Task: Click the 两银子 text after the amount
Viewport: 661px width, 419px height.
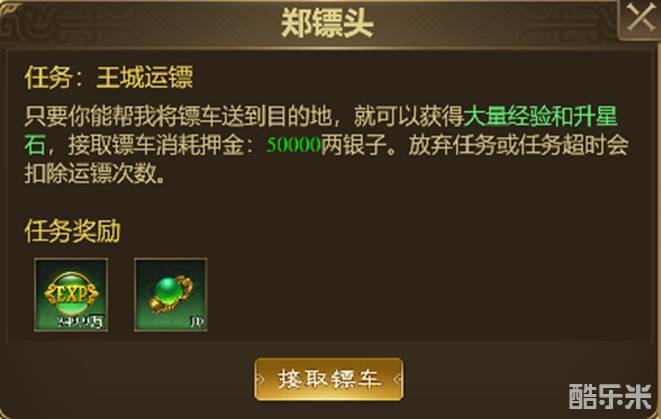Action: pos(354,145)
